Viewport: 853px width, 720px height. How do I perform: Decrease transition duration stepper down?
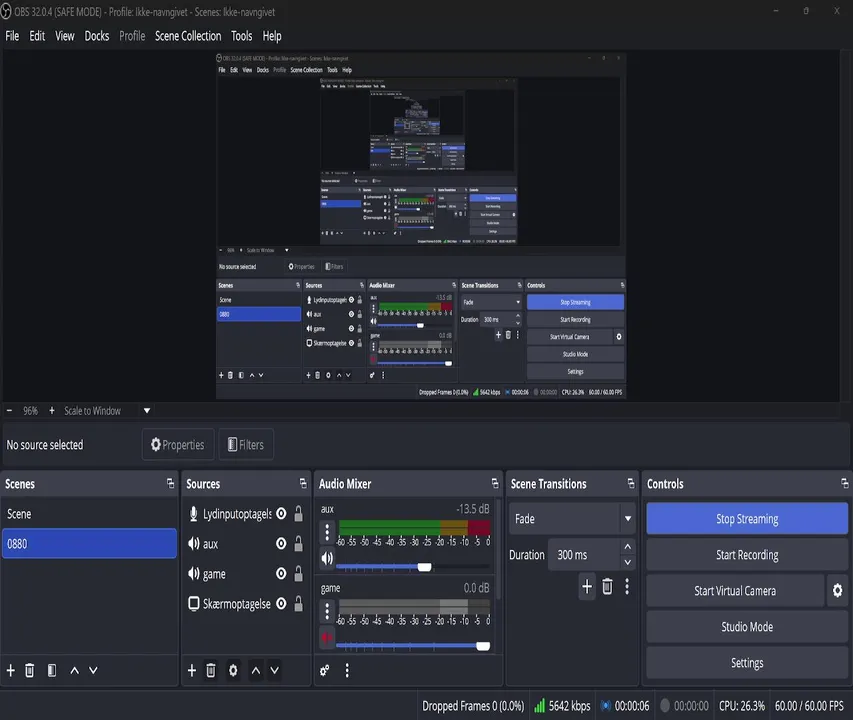pyautogui.click(x=628, y=562)
